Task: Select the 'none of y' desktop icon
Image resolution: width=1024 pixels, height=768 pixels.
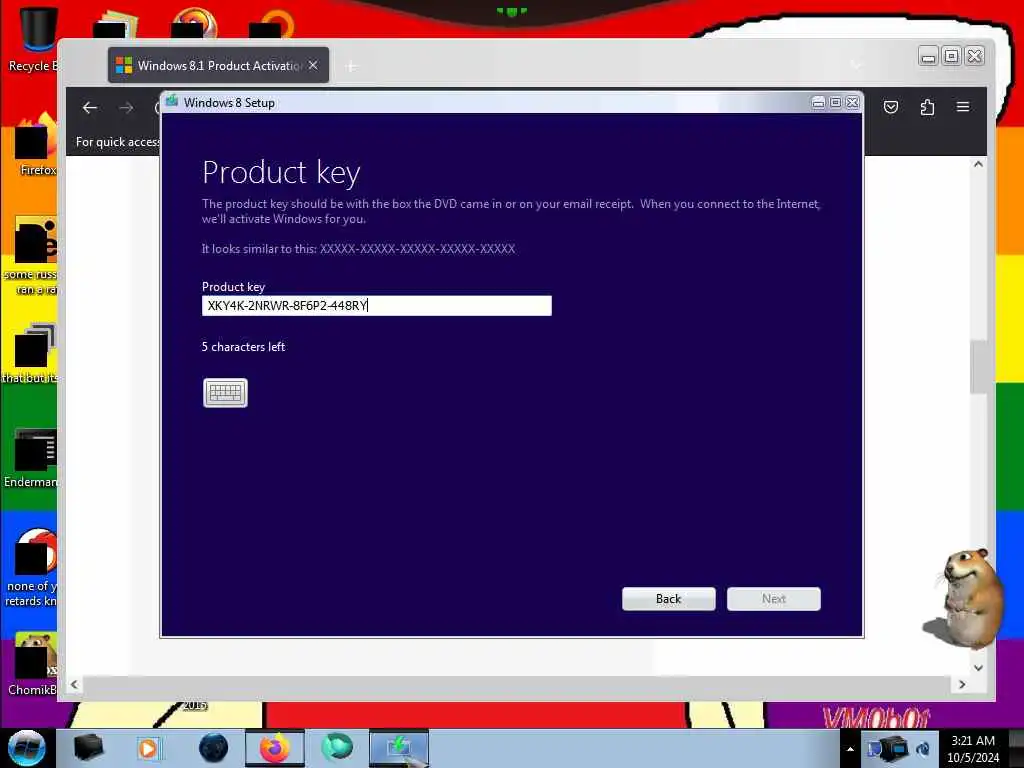Action: tap(33, 567)
